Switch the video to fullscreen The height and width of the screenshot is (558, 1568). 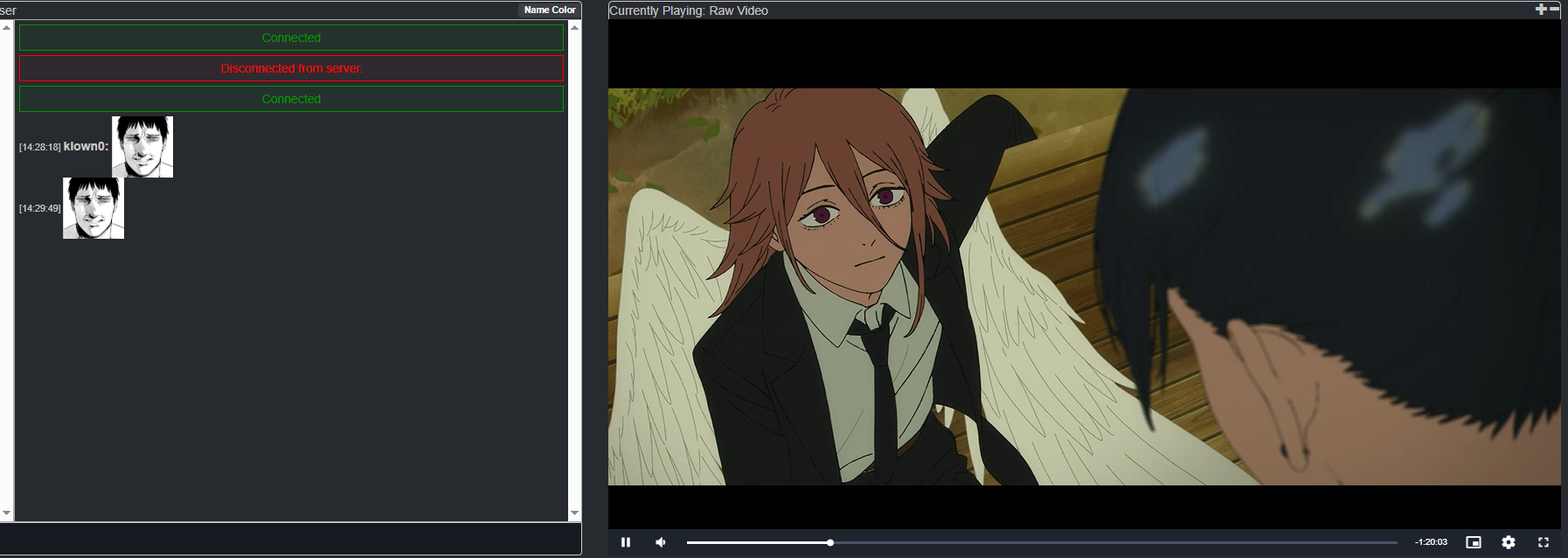[1544, 542]
